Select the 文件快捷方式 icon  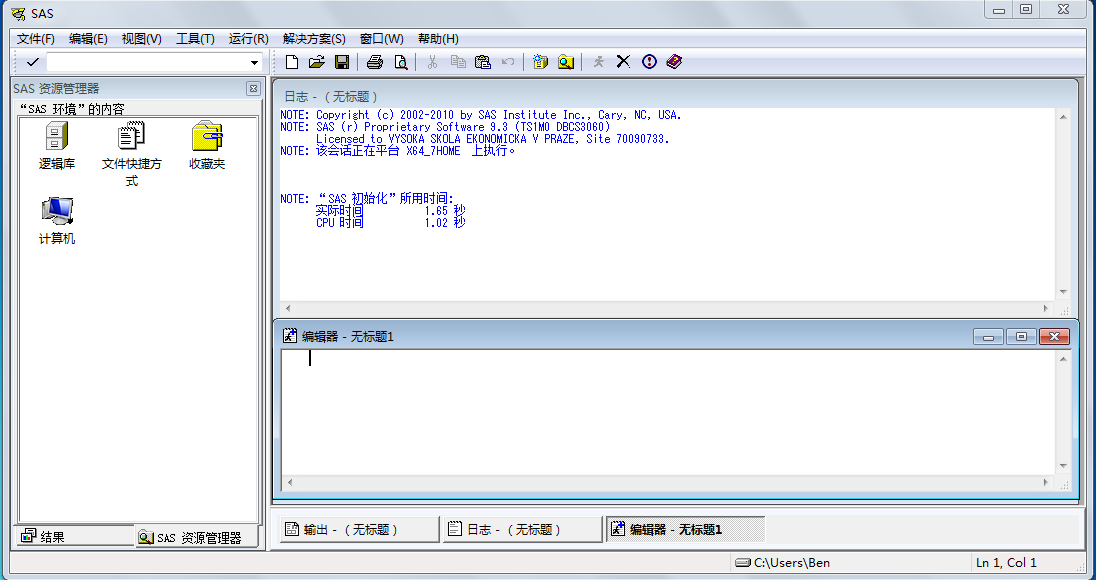(131, 154)
